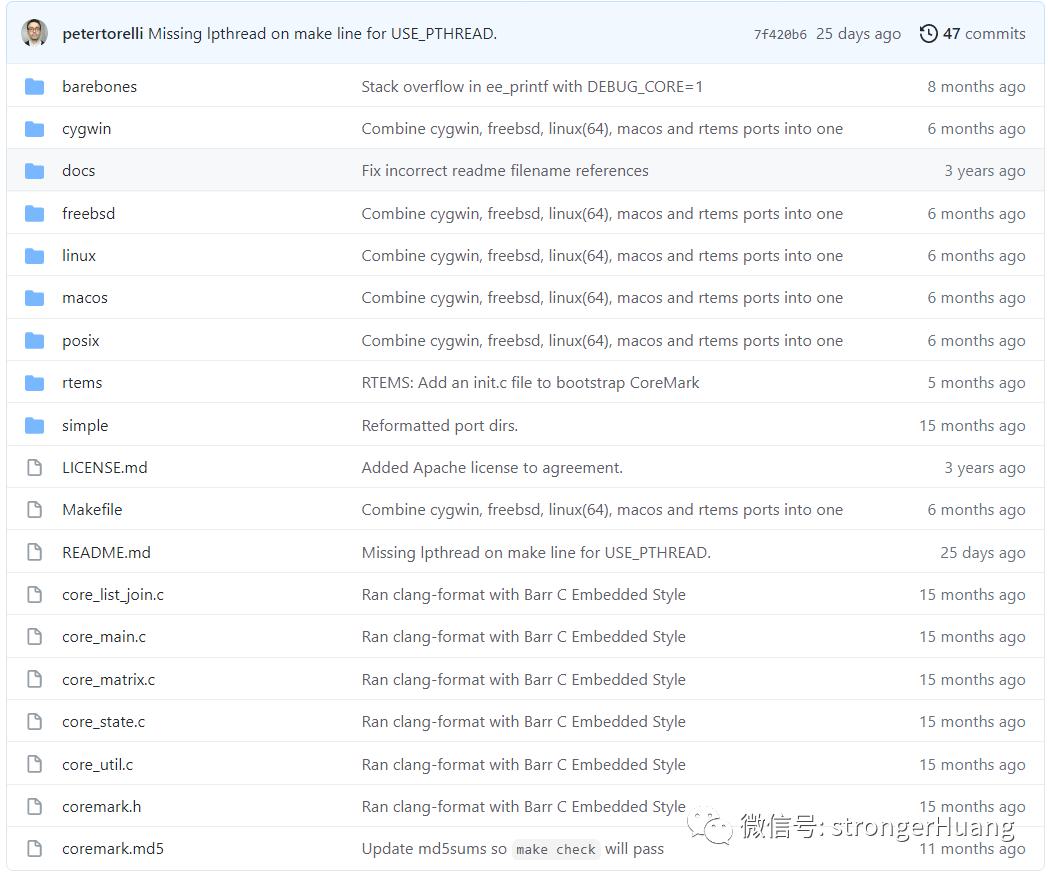This screenshot has width=1048, height=875.
Task: Open README.md row's 'Missing lpthread' commit message
Action: (x=536, y=552)
